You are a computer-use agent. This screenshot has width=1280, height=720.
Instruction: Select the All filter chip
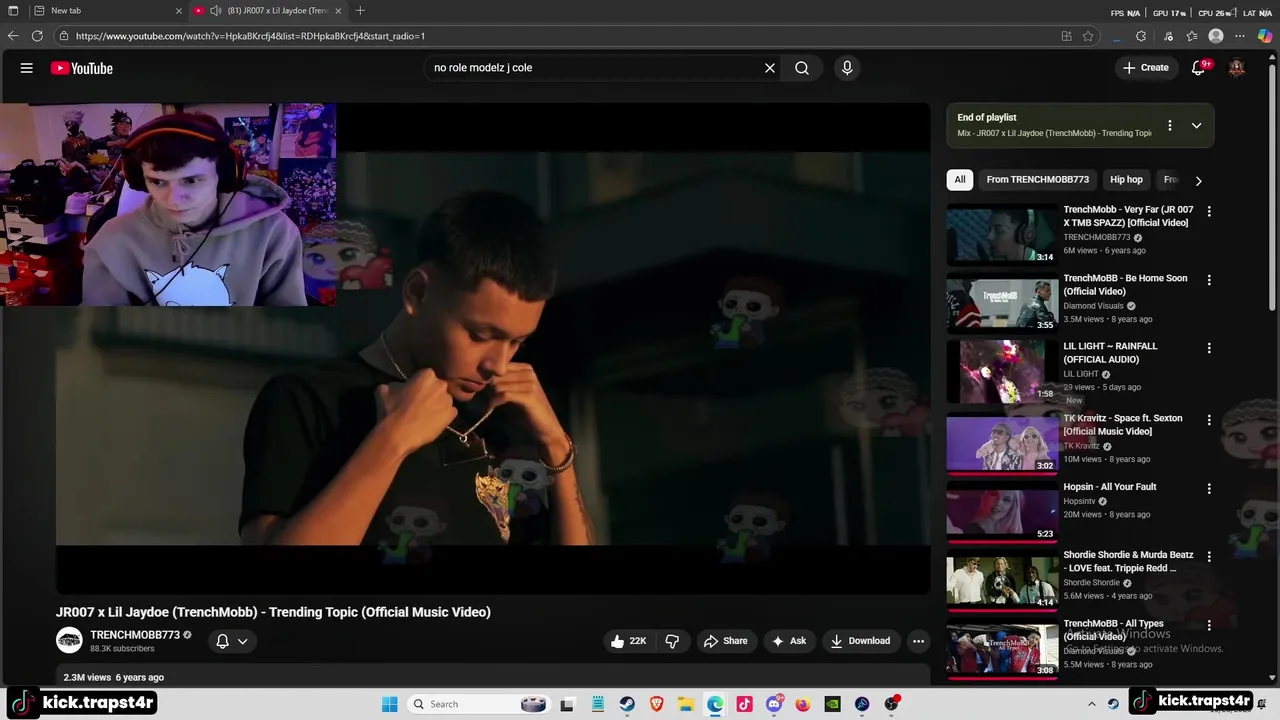coord(960,180)
